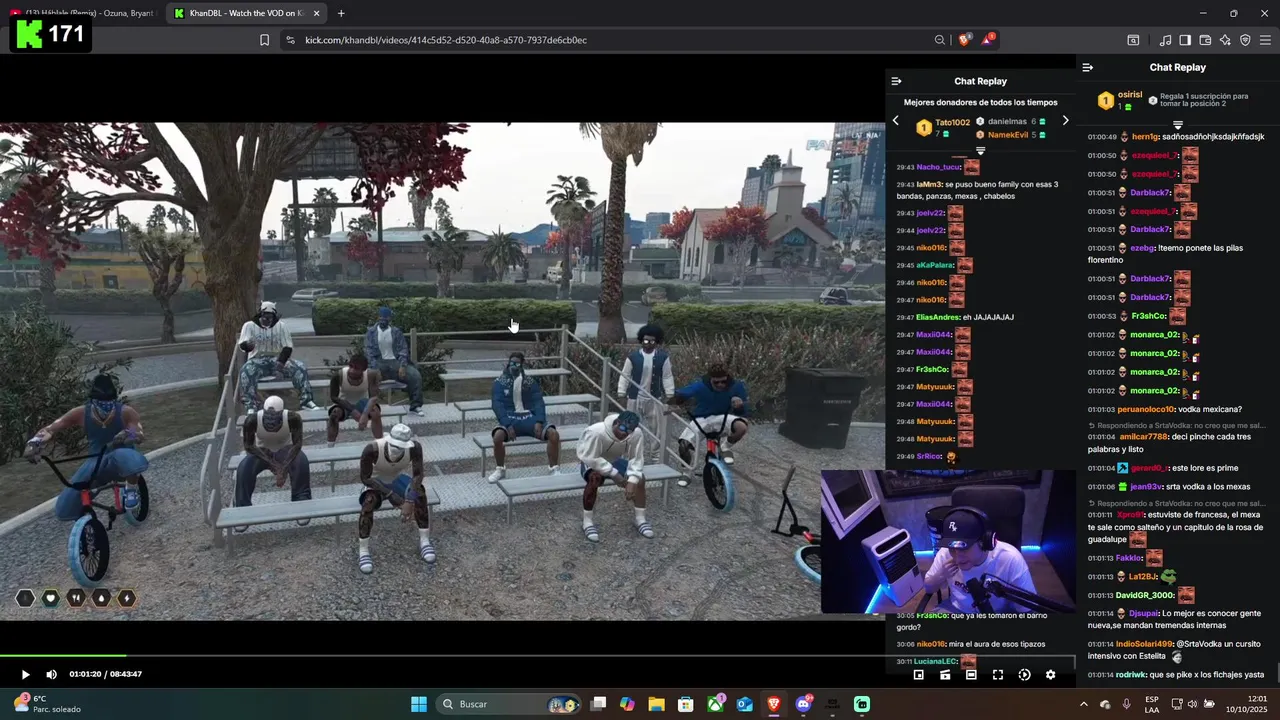Click the Tato1002 donor name

(952, 123)
